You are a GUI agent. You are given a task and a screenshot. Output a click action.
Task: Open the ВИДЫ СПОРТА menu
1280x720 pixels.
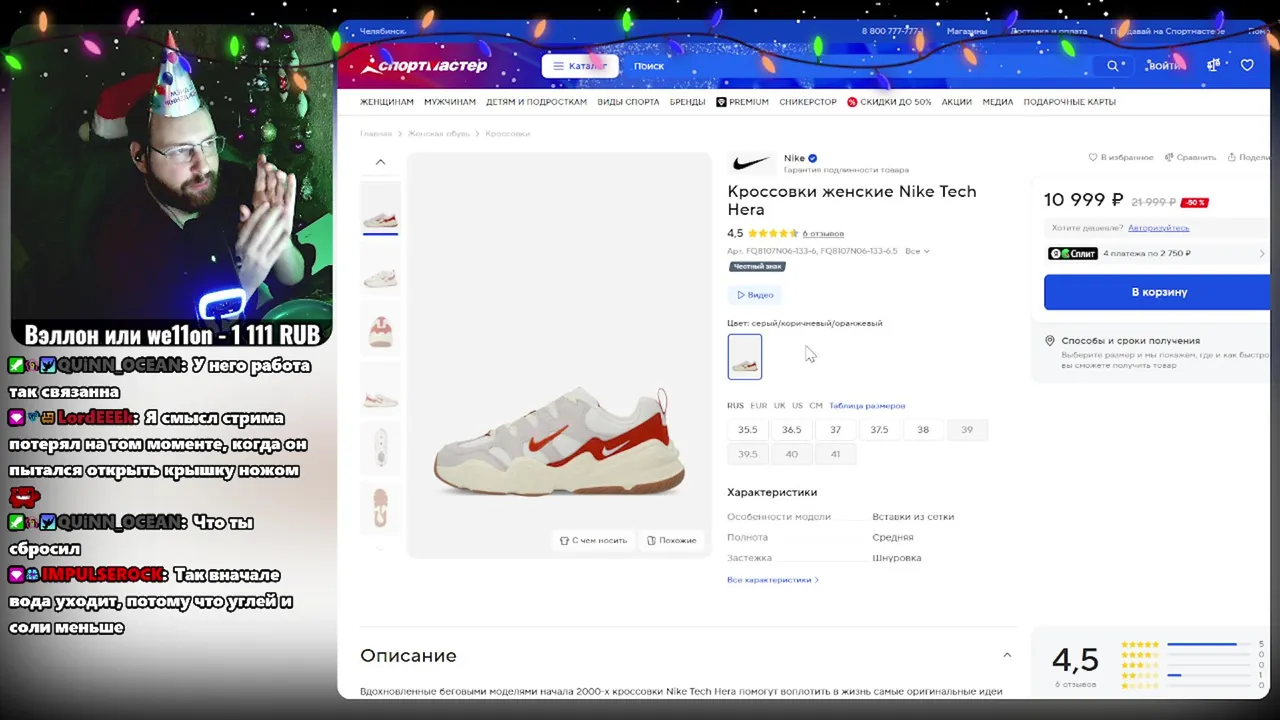click(x=628, y=102)
